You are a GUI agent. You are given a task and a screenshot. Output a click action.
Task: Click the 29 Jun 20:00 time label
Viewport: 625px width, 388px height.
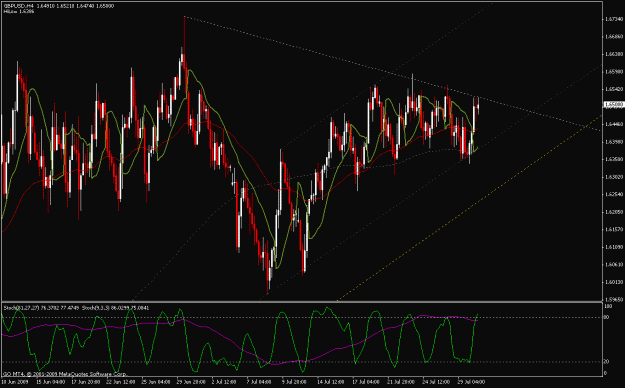click(x=191, y=382)
